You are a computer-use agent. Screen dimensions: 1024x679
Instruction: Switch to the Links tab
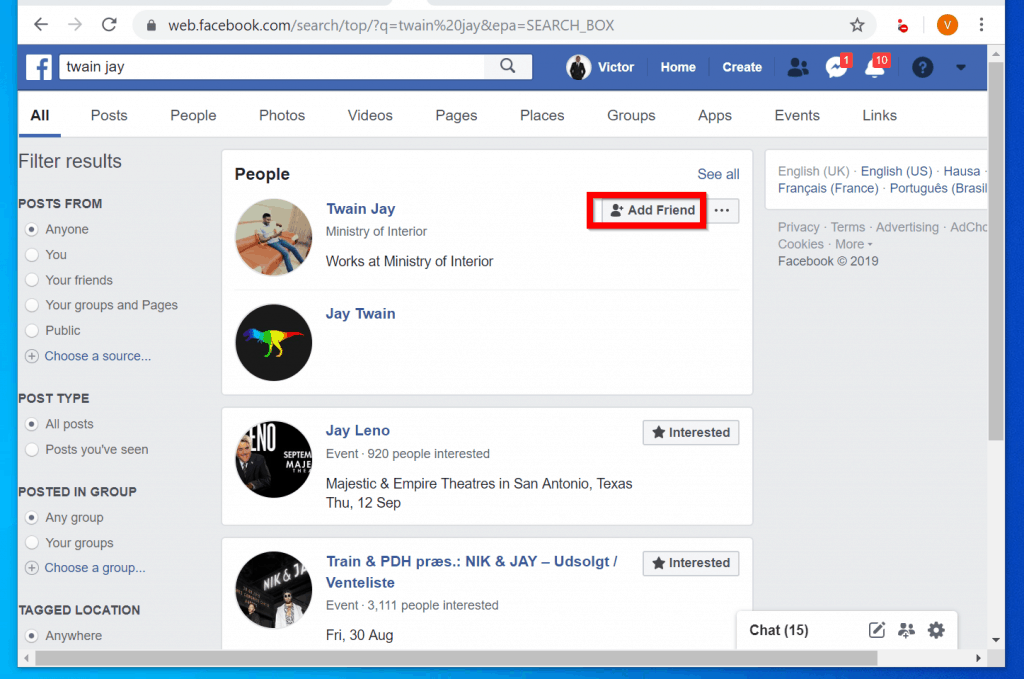(880, 116)
